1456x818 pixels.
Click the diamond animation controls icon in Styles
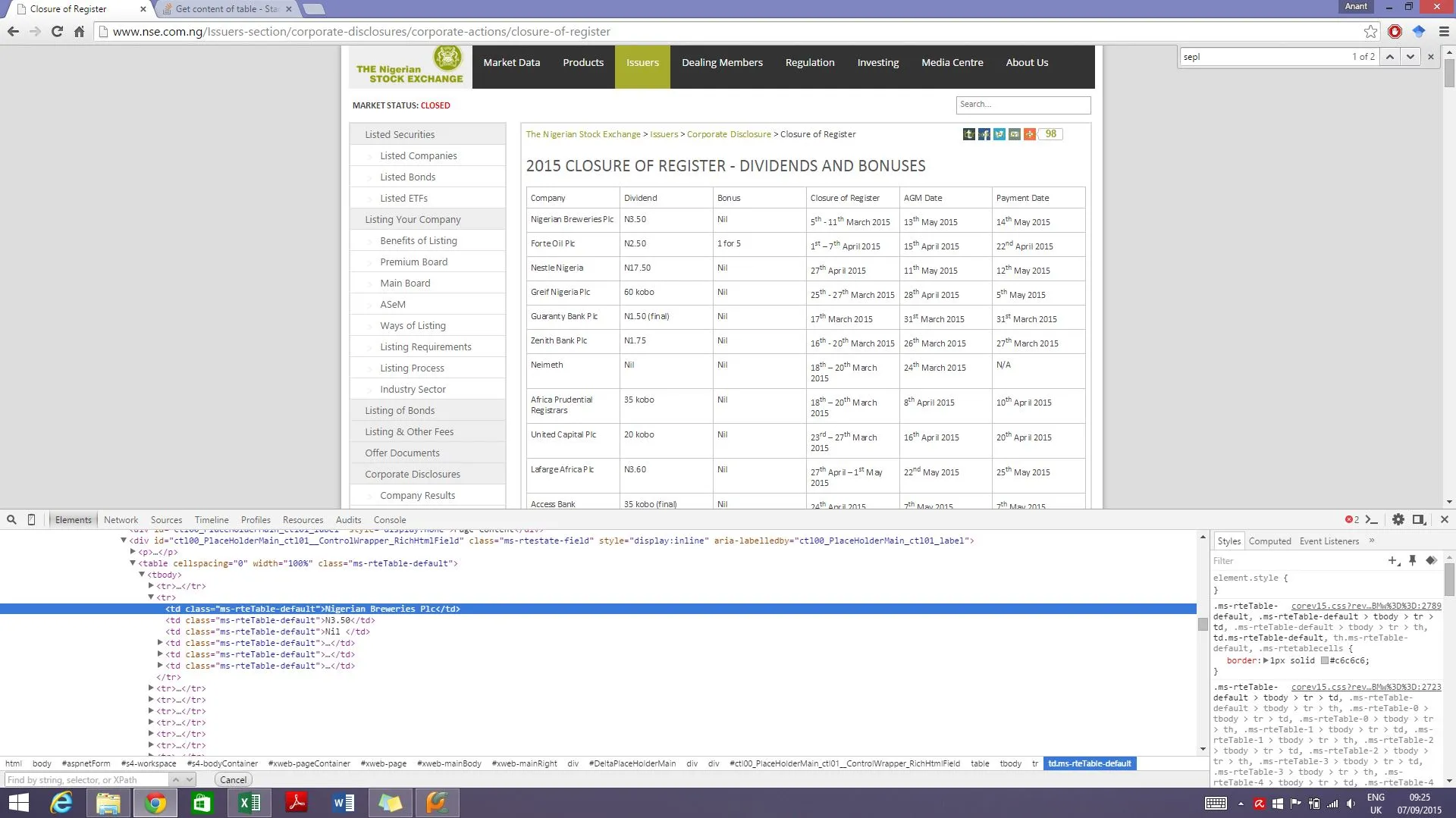point(1431,560)
